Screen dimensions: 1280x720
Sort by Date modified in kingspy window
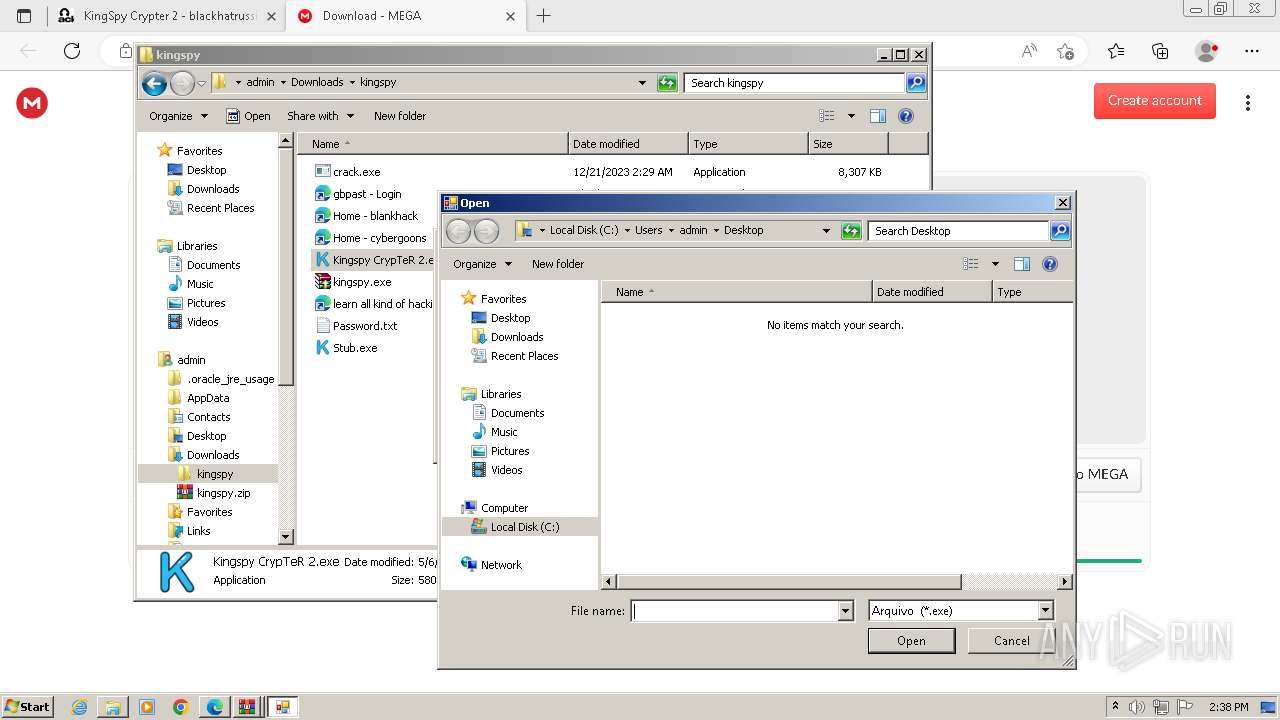click(628, 144)
